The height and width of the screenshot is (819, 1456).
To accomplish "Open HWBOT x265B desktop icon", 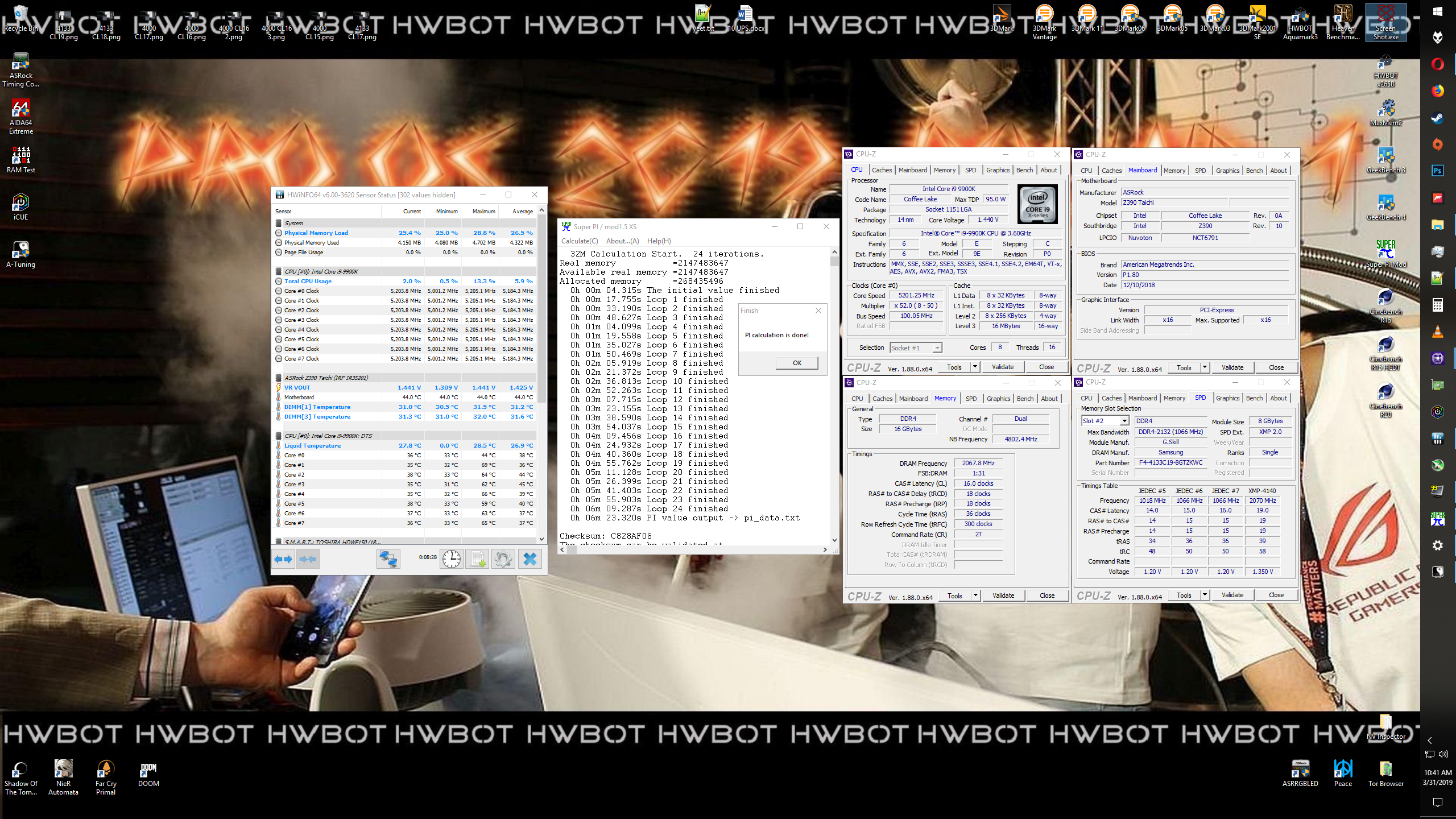I will pos(1385,70).
